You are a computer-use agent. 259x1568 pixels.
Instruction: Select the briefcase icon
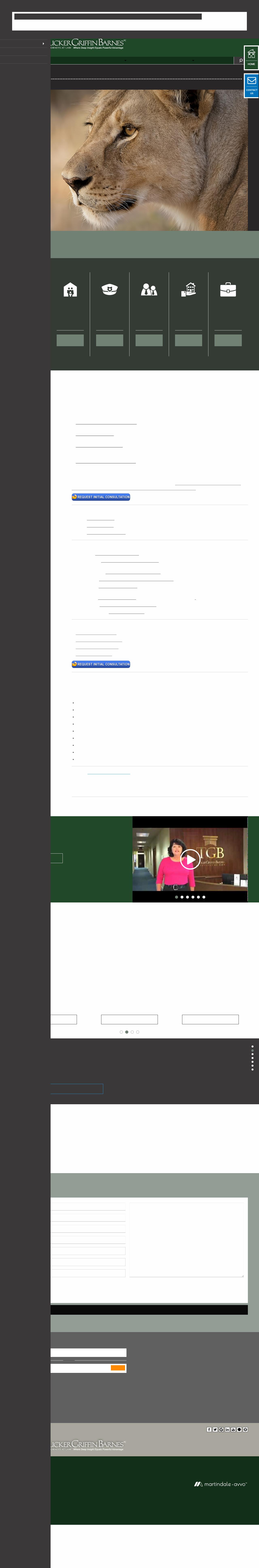point(228,290)
